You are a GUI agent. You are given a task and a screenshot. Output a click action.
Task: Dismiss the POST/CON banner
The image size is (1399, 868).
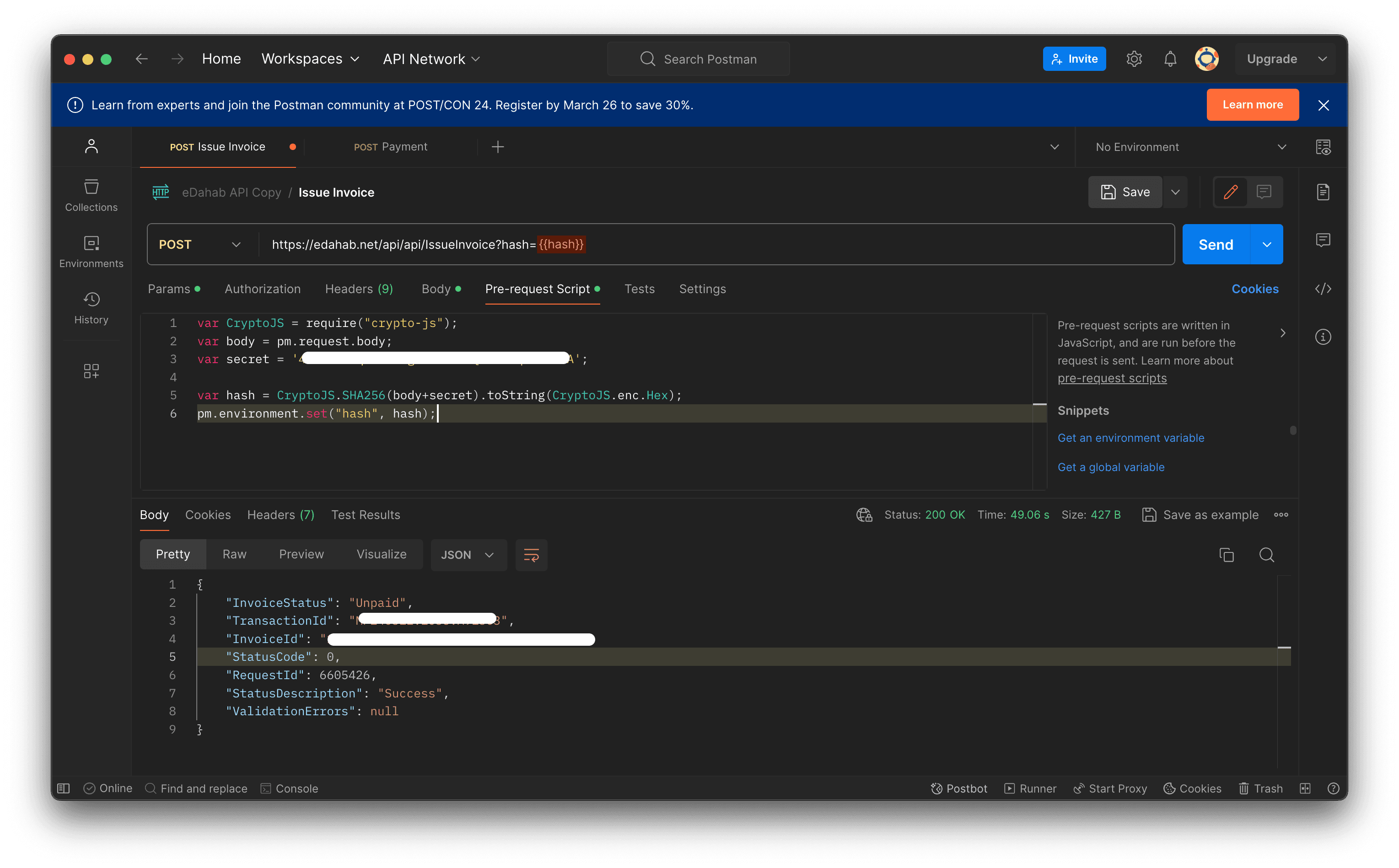(1323, 105)
